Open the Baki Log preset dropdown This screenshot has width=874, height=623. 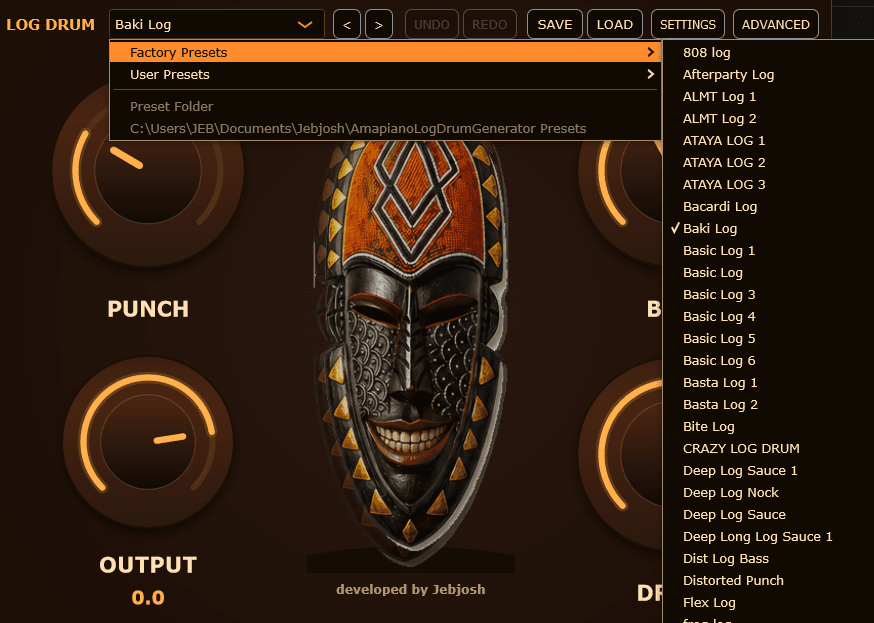click(216, 25)
